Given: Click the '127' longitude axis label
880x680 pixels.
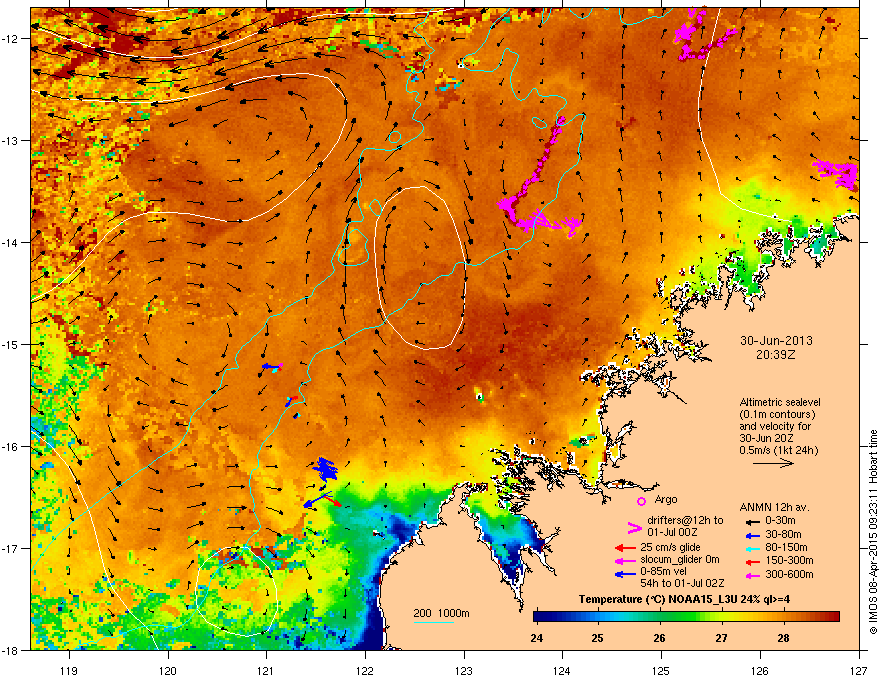Looking at the screenshot, I should point(859,671).
